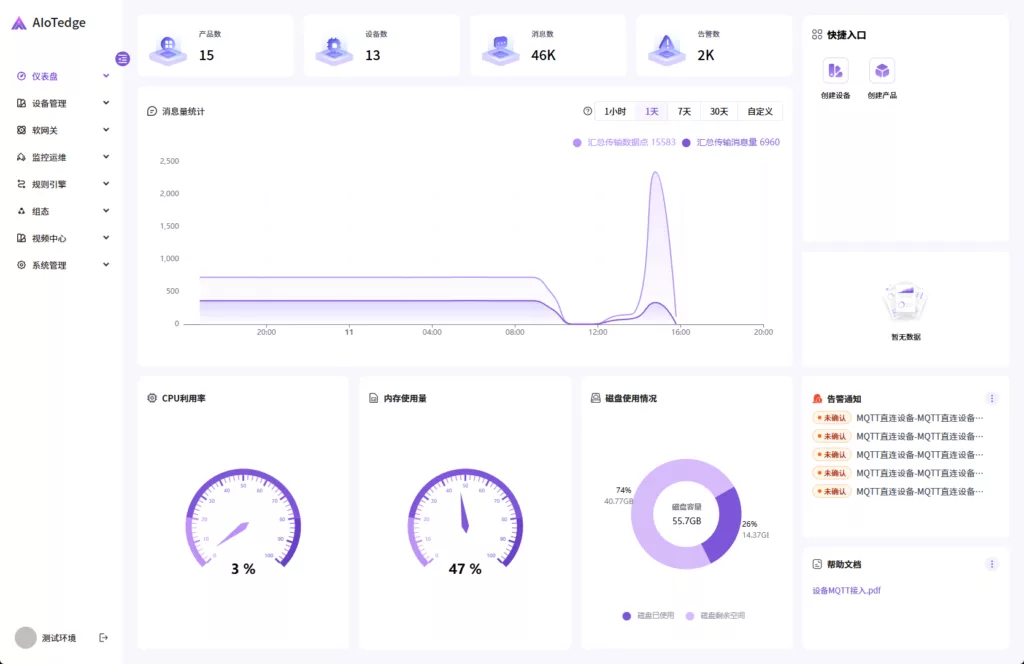This screenshot has height=664, width=1024.
Task: Click the help question-mark icon near 1小时
Action: click(587, 111)
